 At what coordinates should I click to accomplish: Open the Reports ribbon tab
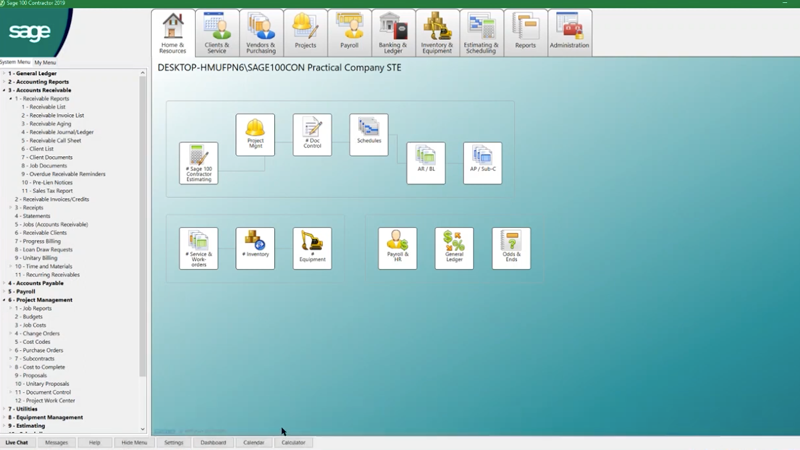pos(525,33)
